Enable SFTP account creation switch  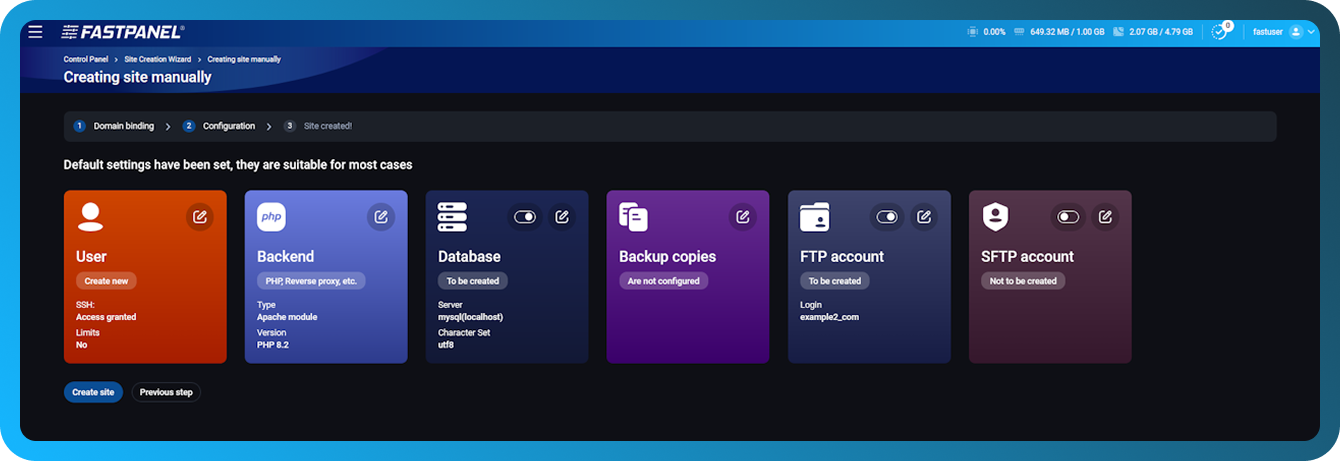[1068, 217]
